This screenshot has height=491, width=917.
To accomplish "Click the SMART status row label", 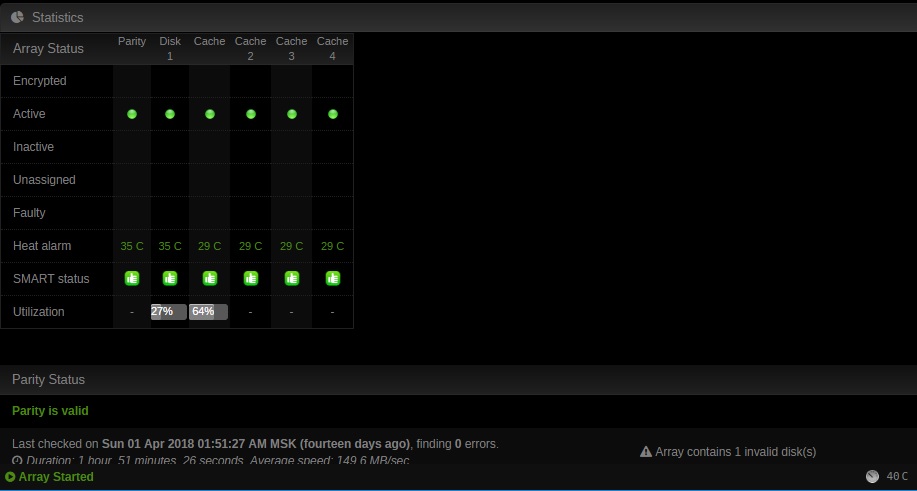I will coord(51,279).
